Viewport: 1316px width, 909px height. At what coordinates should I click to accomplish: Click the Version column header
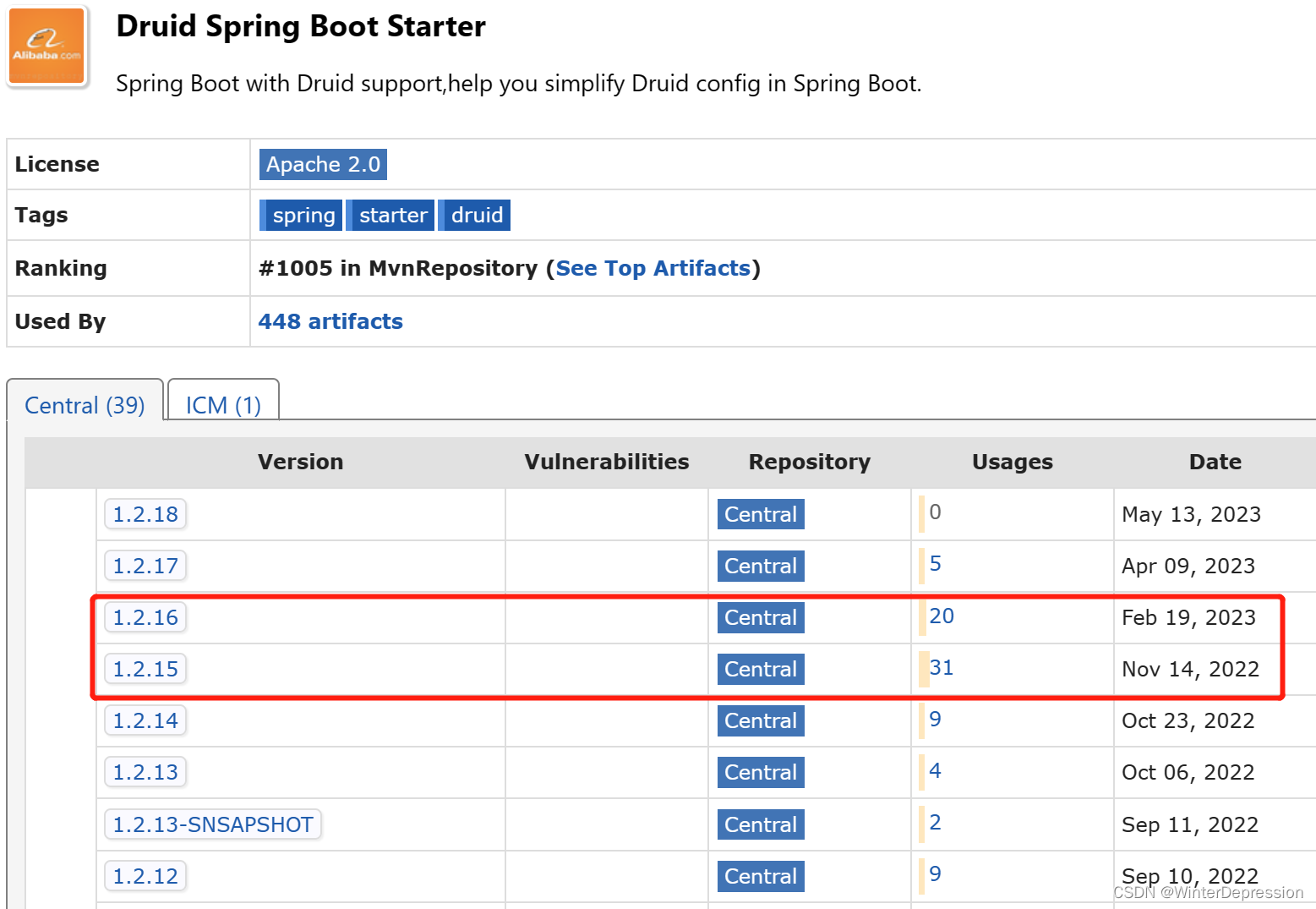[x=301, y=462]
